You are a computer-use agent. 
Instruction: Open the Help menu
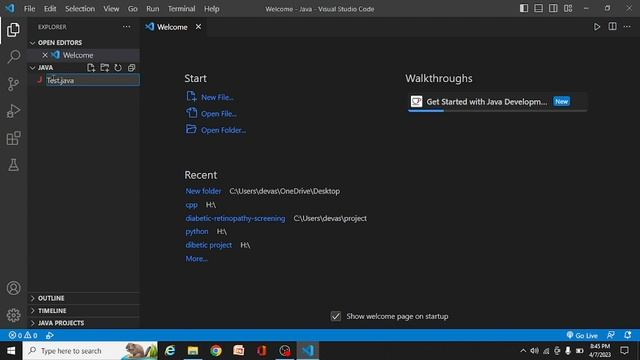pos(211,9)
